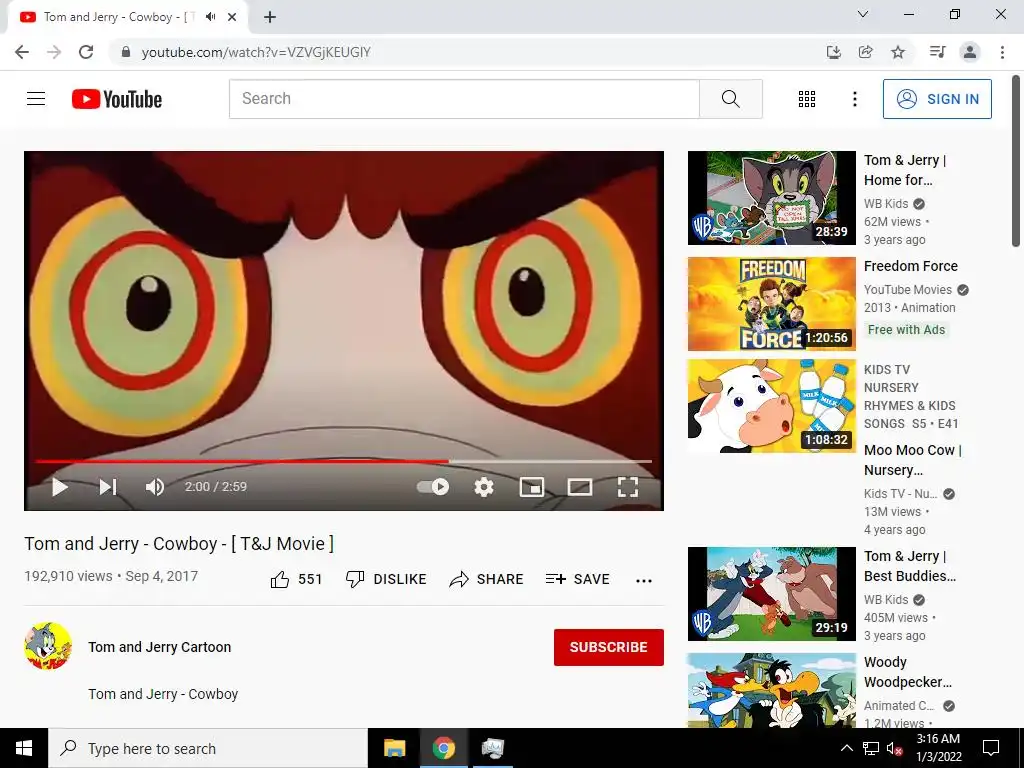
Task: Go to YouTube home via logo
Action: click(x=117, y=99)
